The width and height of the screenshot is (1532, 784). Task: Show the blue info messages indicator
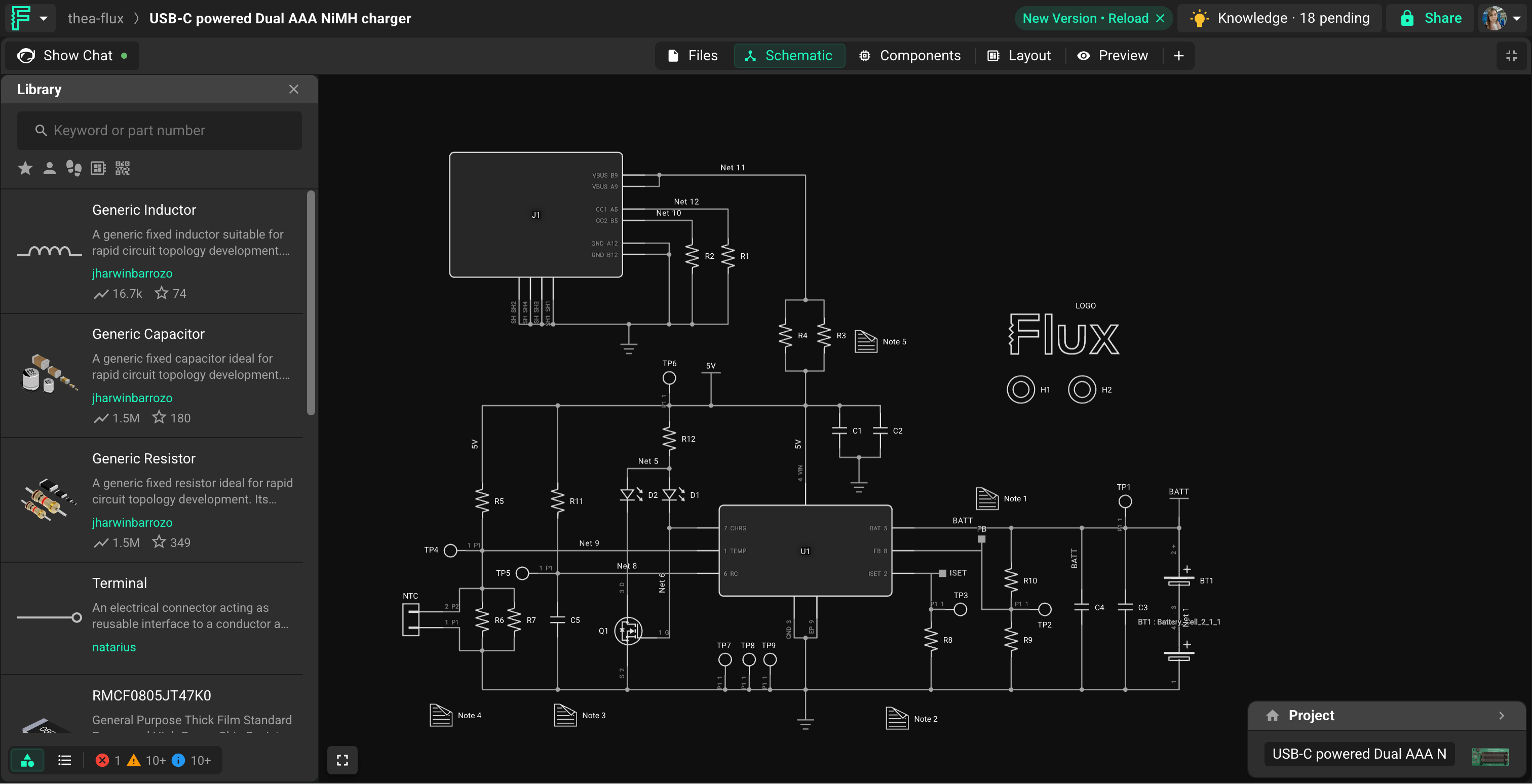pyautogui.click(x=191, y=760)
